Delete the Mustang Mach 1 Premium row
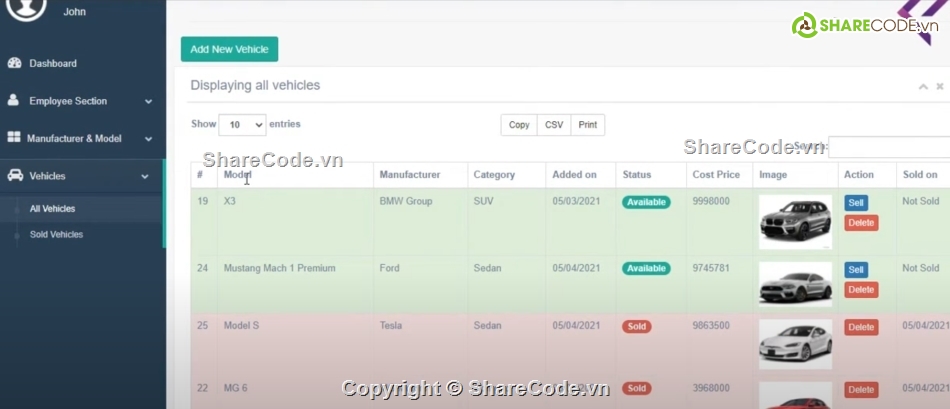The width and height of the screenshot is (950, 409). tap(861, 290)
